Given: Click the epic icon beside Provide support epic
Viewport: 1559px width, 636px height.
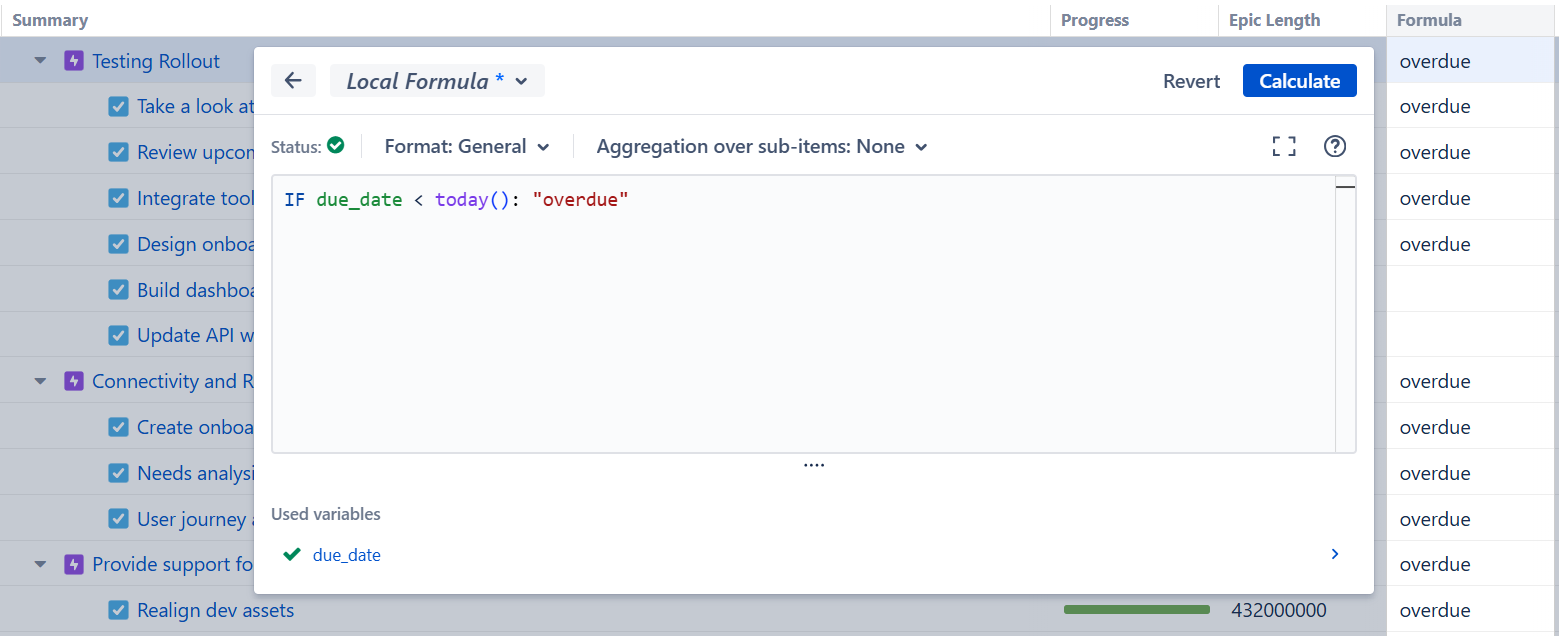Looking at the screenshot, I should (x=72, y=564).
